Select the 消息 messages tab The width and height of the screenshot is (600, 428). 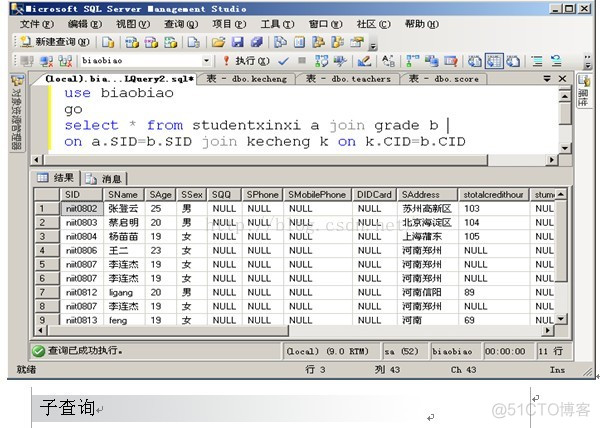[x=104, y=179]
